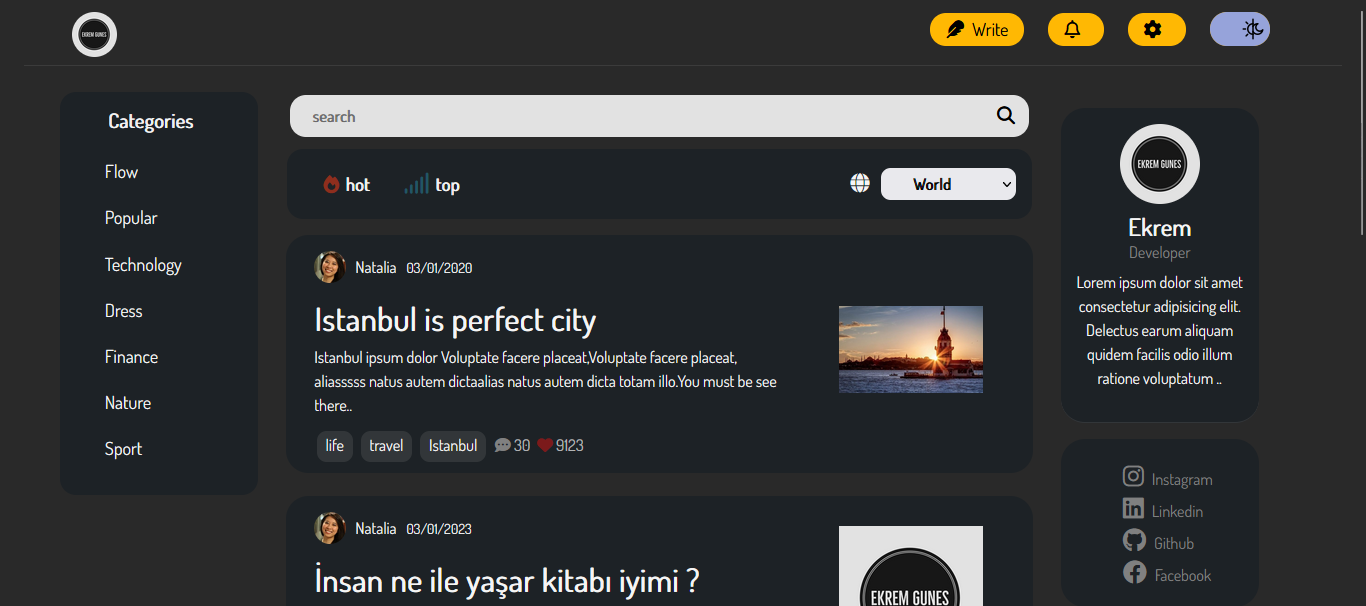Click the comments bubble icon showing 30
This screenshot has width=1366, height=606.
[503, 446]
